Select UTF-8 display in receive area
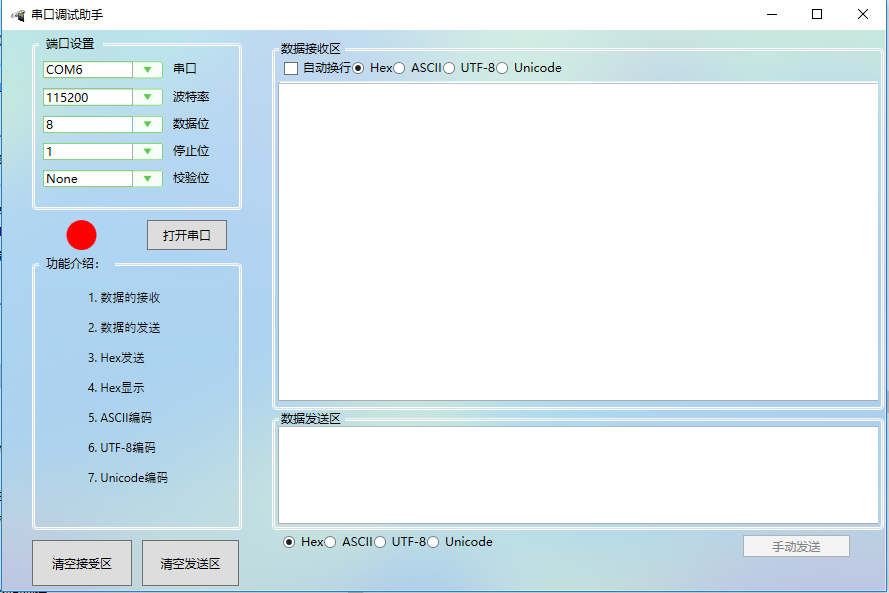Screen dimensions: 889x593 [x=449, y=69]
